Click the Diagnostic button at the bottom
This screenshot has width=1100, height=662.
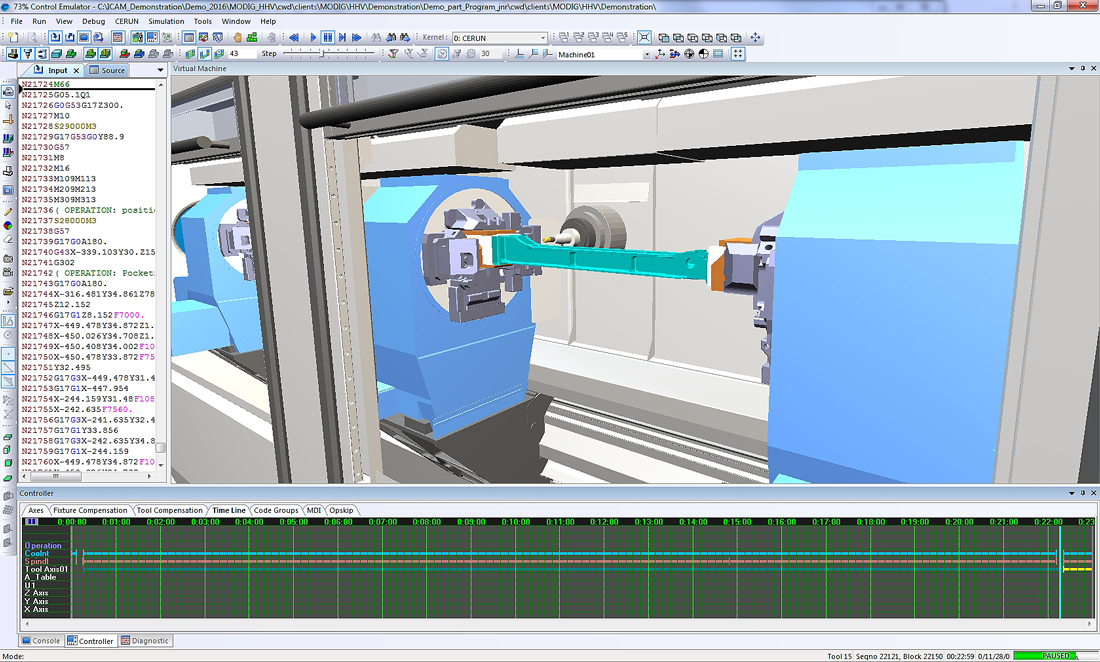[145, 641]
